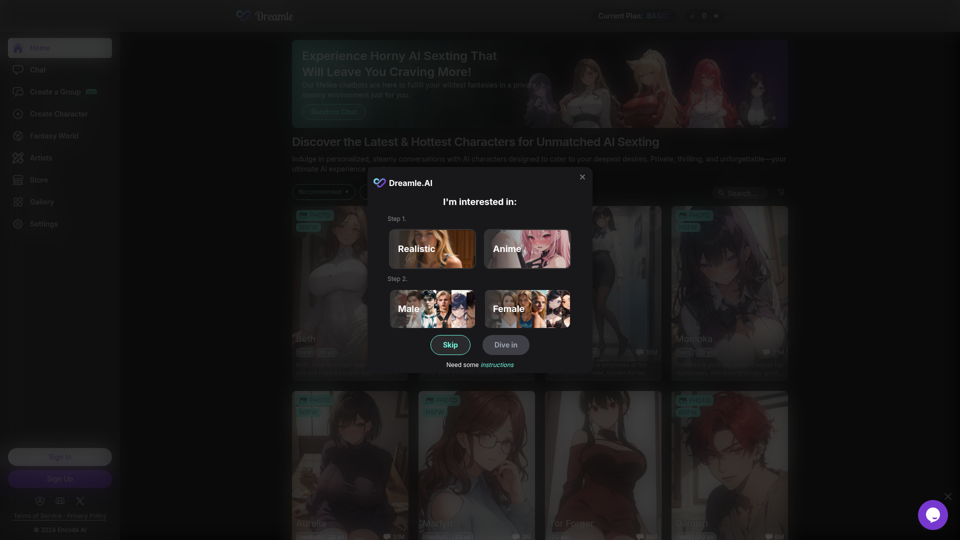Click the Chat speech bubble icon

18,70
